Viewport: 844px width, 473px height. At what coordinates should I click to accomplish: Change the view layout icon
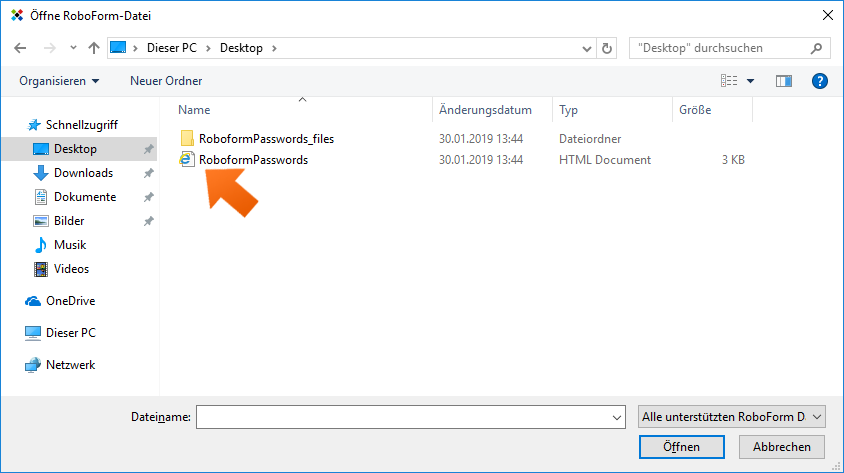tap(729, 81)
